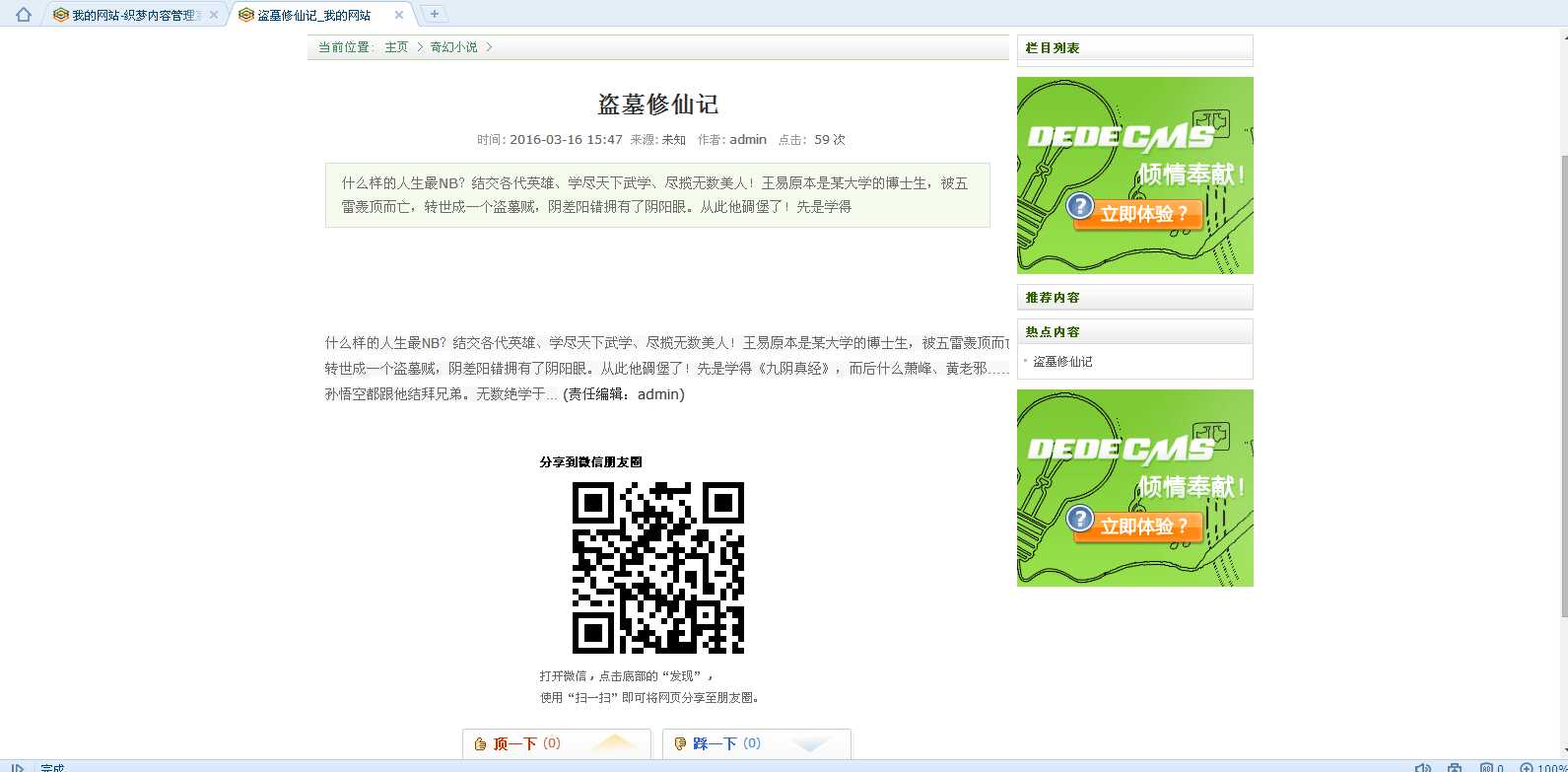
Task: Click the publish time 2016-03-16 15:47
Action: 566,140
